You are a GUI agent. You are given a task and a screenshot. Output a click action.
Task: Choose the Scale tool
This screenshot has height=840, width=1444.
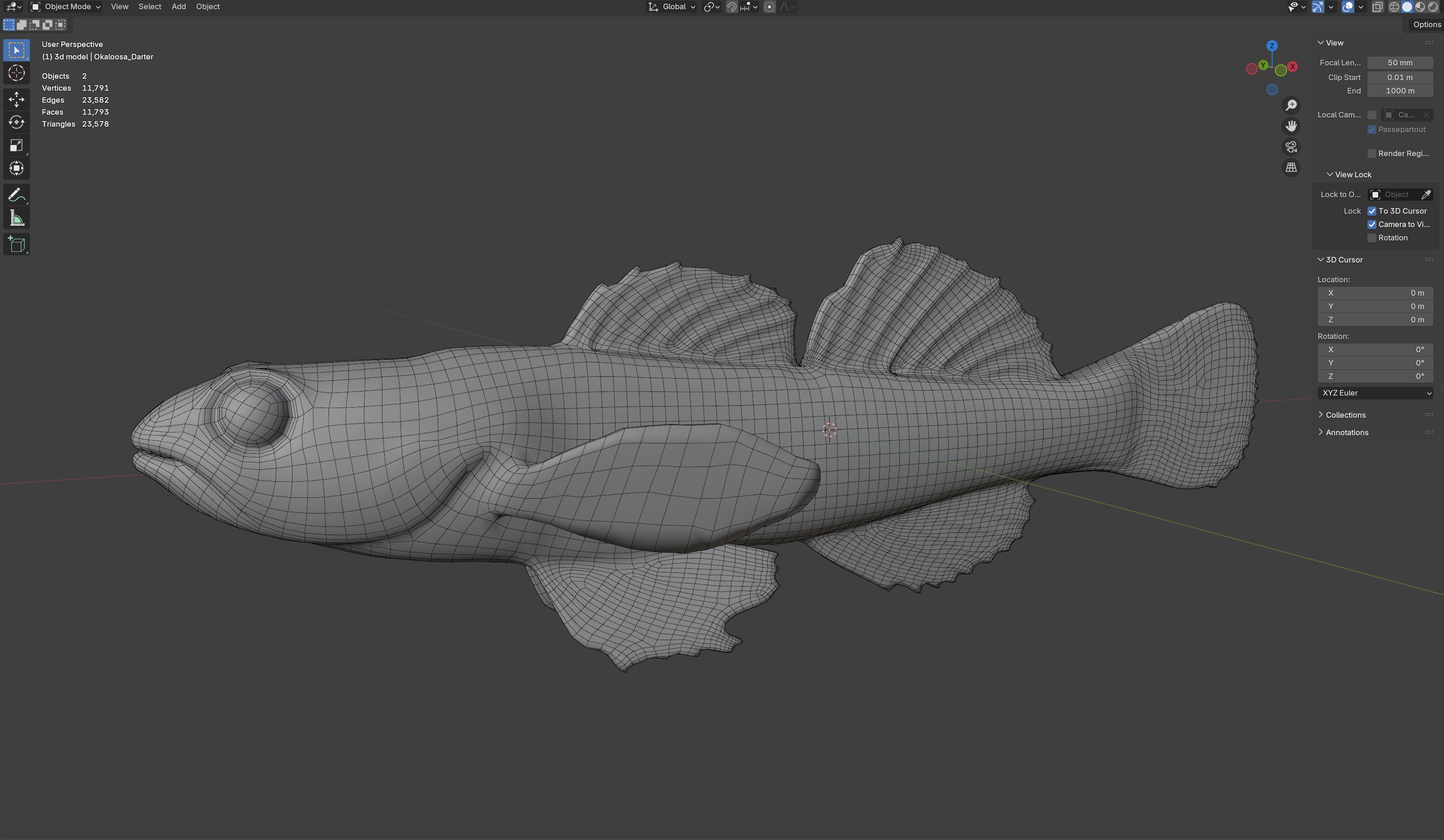pyautogui.click(x=16, y=146)
